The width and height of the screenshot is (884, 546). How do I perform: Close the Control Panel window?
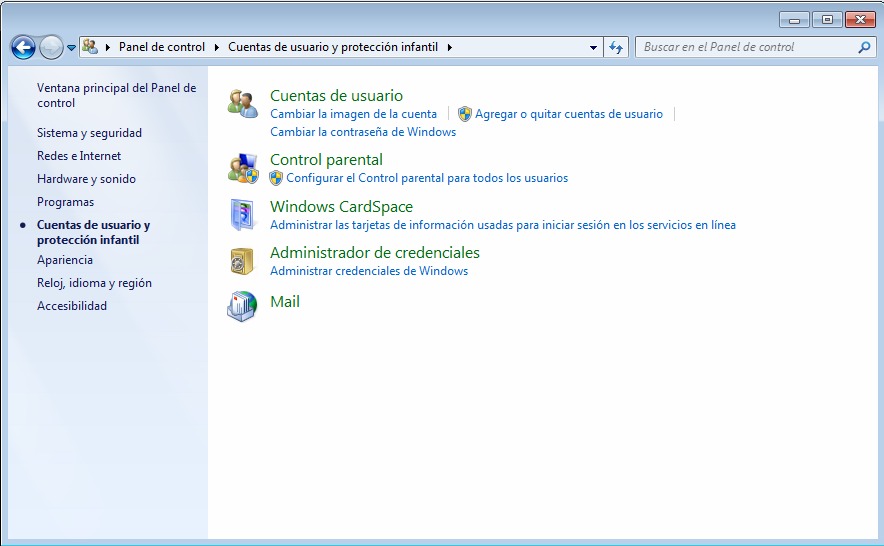point(860,20)
